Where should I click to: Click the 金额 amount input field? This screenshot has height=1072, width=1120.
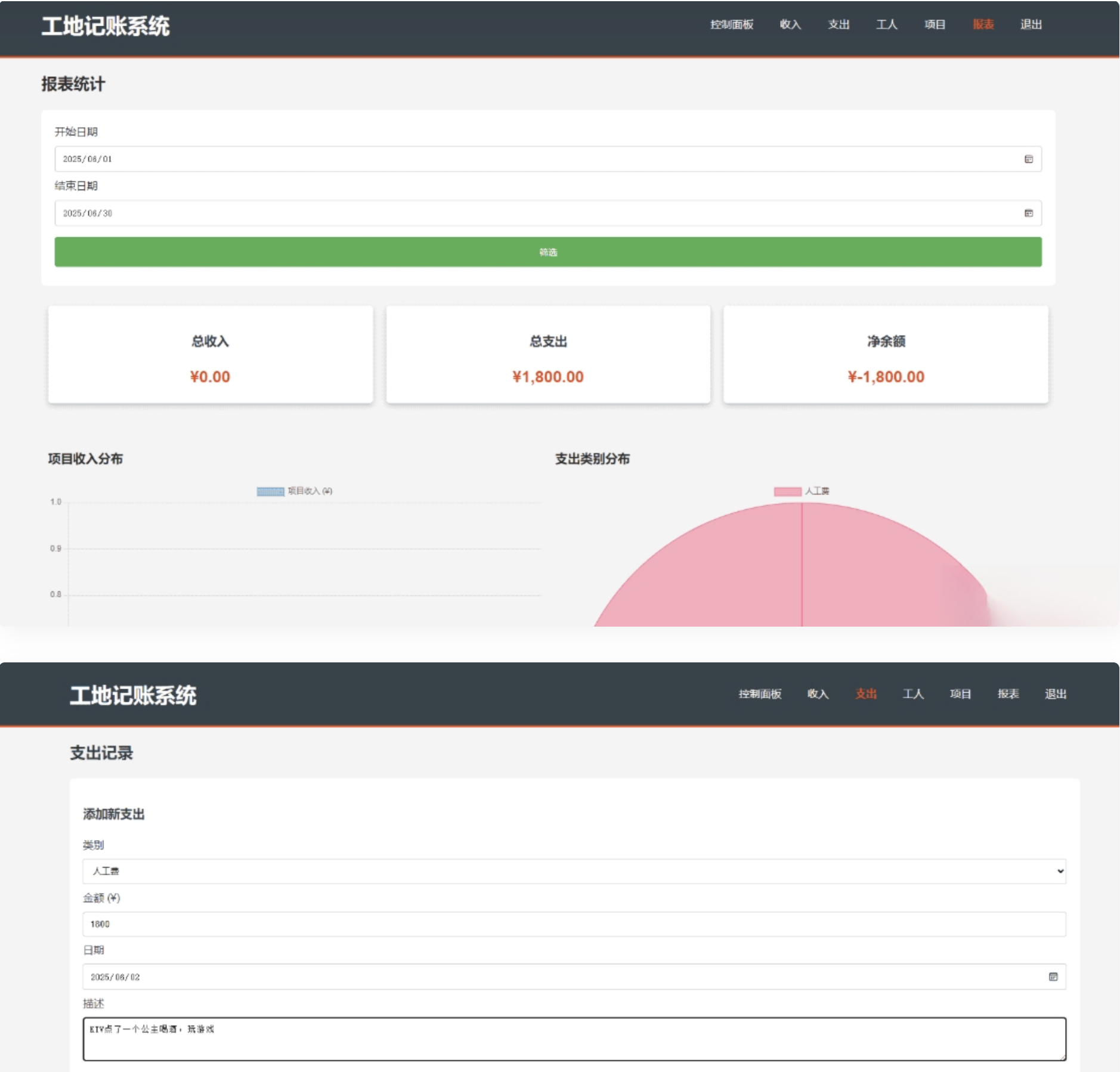point(574,924)
